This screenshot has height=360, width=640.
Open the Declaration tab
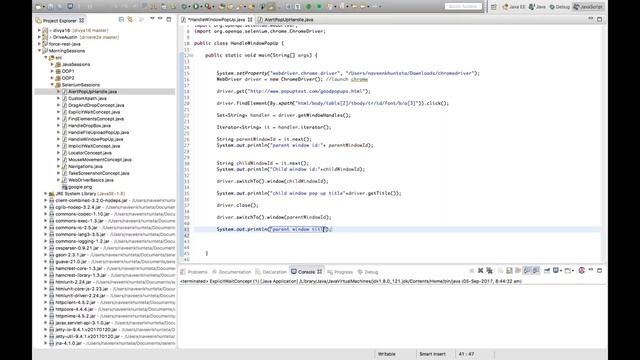point(271,272)
